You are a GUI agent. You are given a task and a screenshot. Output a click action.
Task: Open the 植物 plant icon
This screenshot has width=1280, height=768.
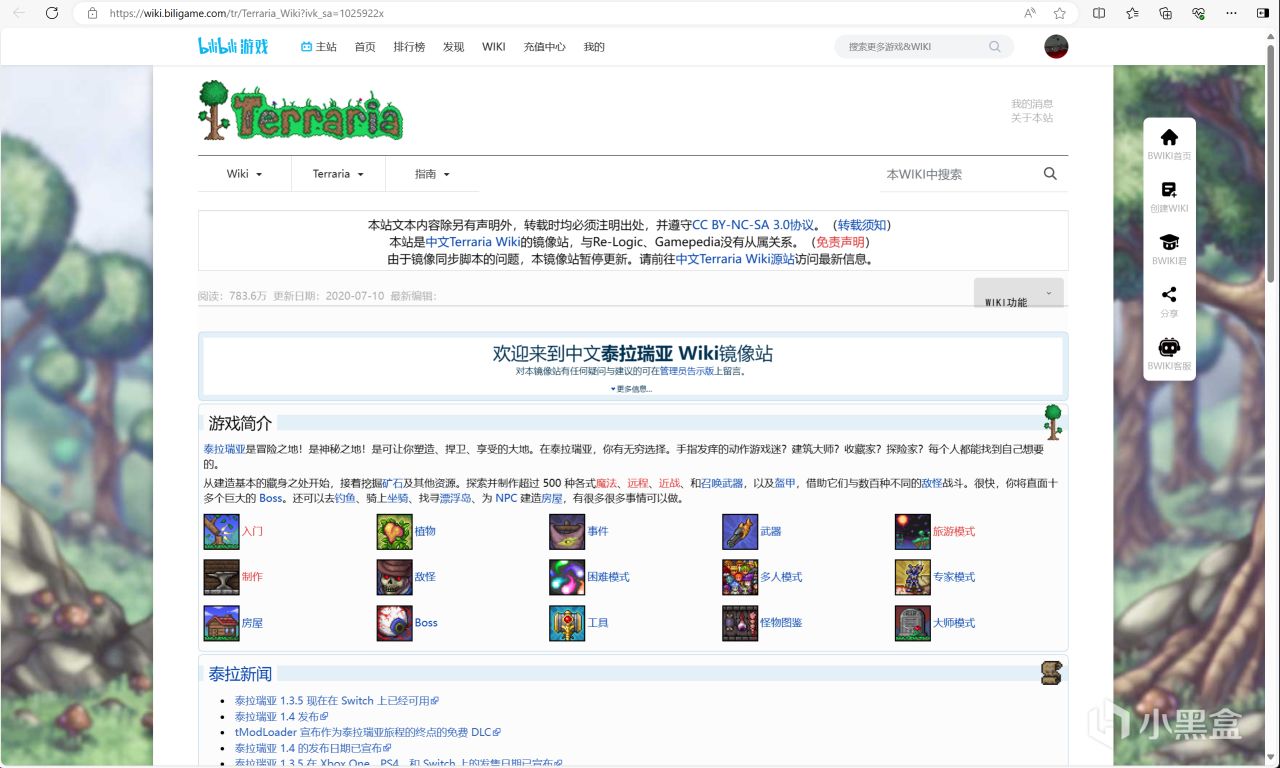point(395,532)
